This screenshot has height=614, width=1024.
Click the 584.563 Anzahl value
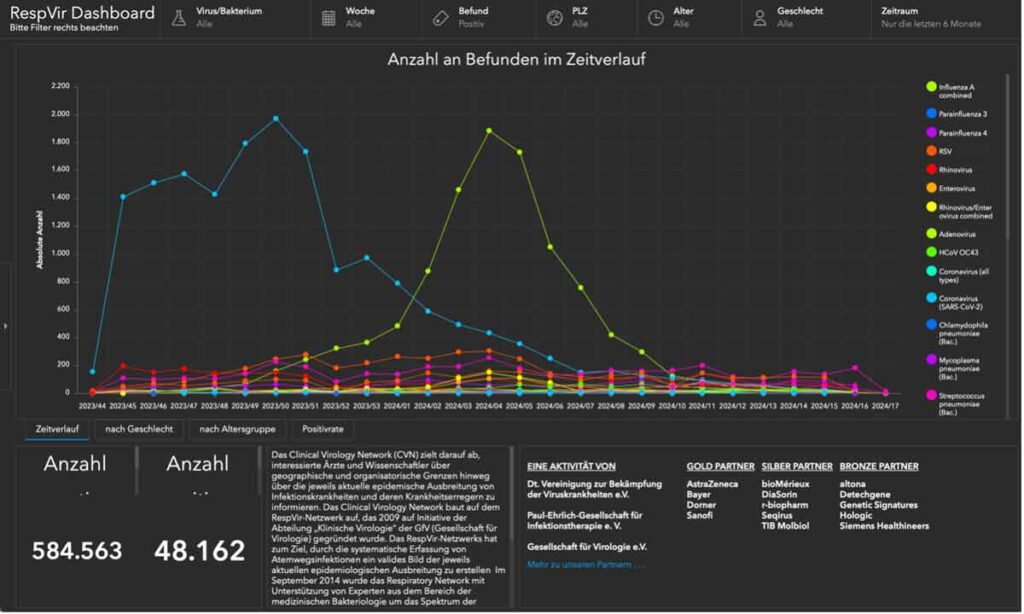pos(77,551)
